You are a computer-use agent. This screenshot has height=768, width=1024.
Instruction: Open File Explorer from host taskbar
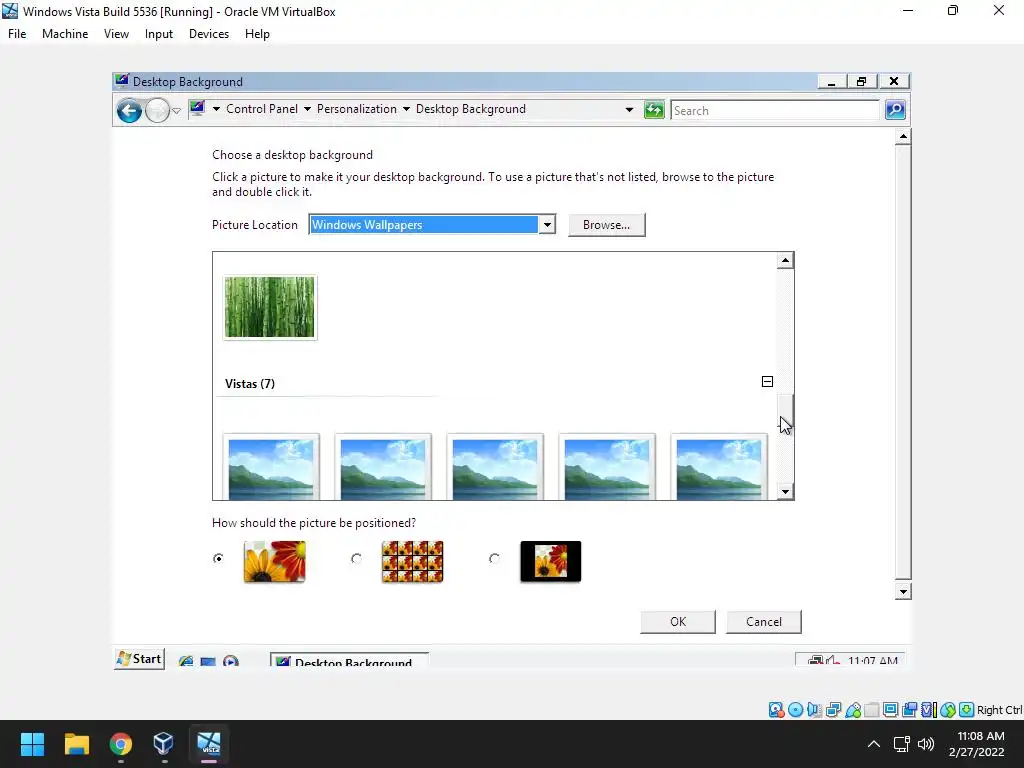(76, 744)
